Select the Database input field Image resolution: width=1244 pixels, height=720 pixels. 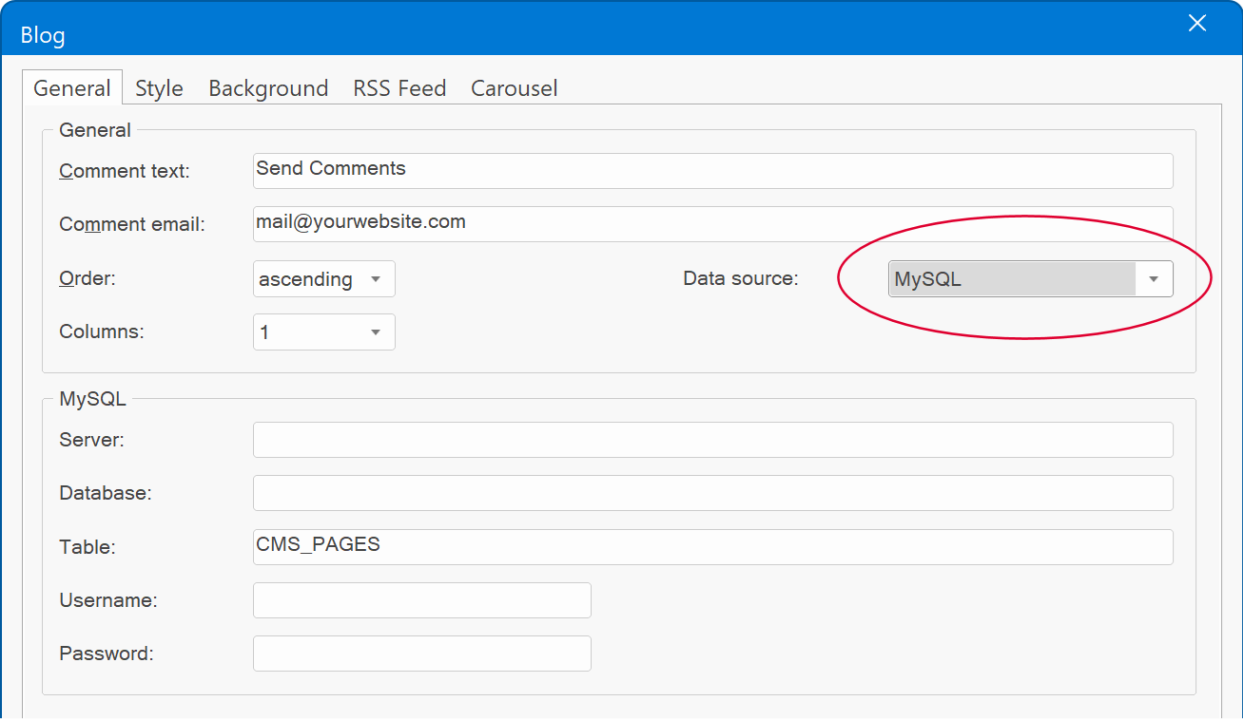pos(712,493)
